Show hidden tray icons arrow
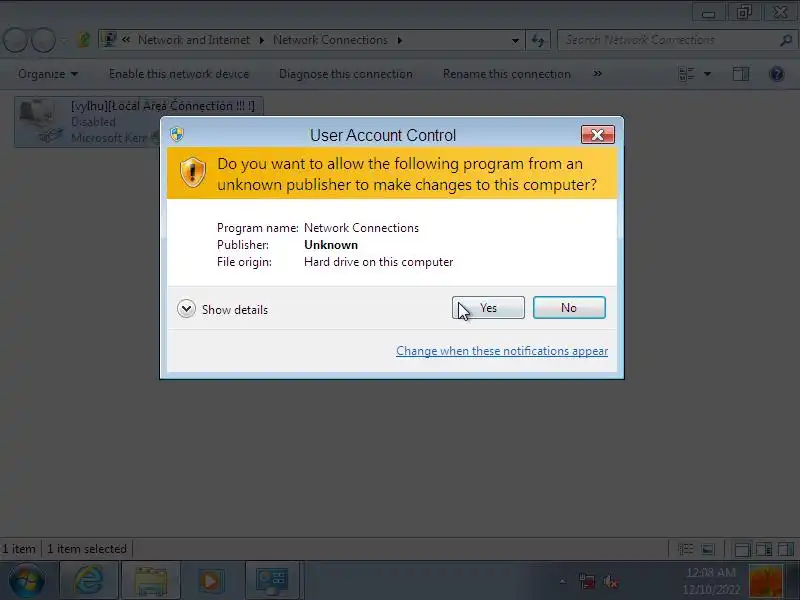The width and height of the screenshot is (800, 600). coord(562,581)
